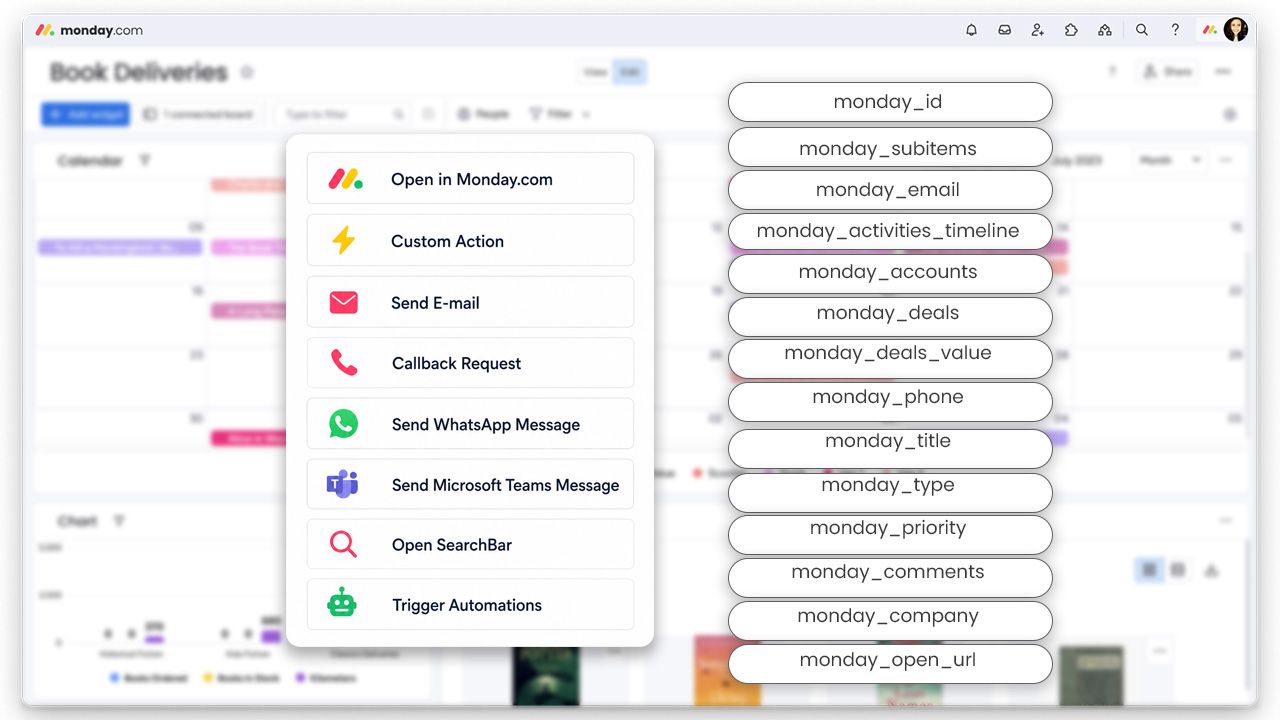Screen dimensions: 1280x720
Task: Choose Send WhatsApp Message
Action: 470,424
